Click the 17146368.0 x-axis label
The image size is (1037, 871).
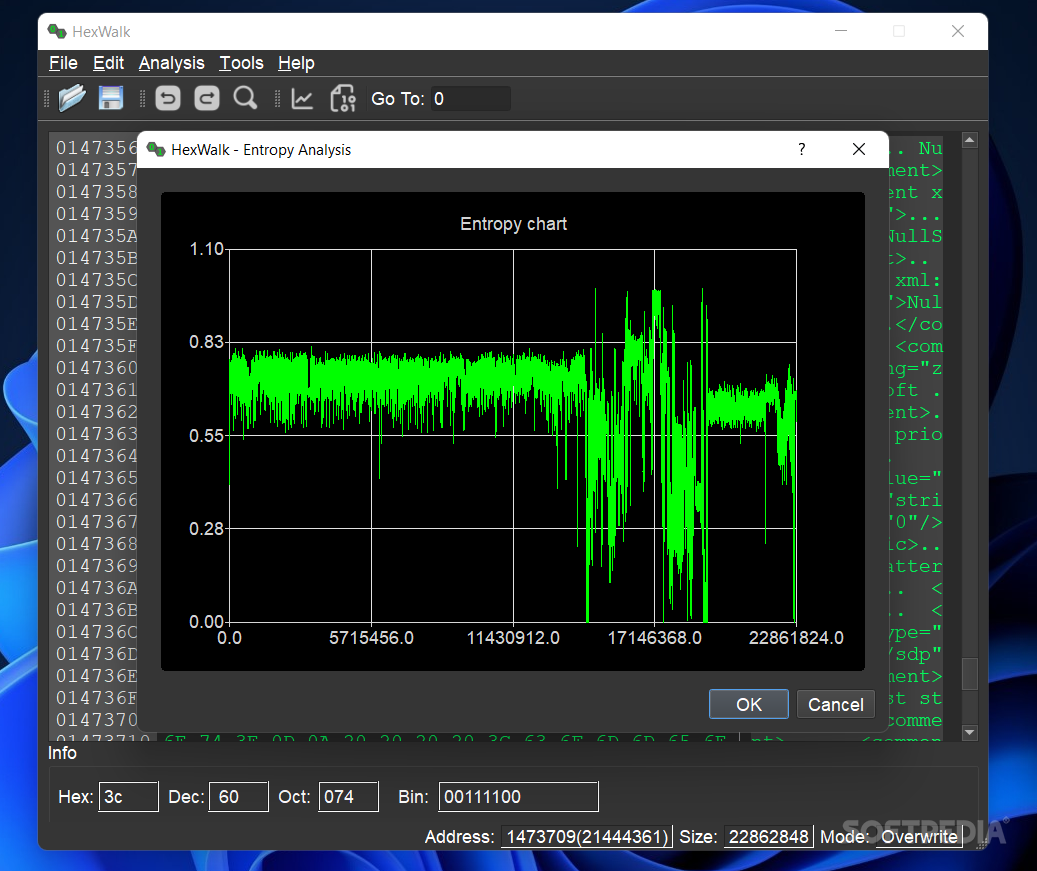(655, 638)
